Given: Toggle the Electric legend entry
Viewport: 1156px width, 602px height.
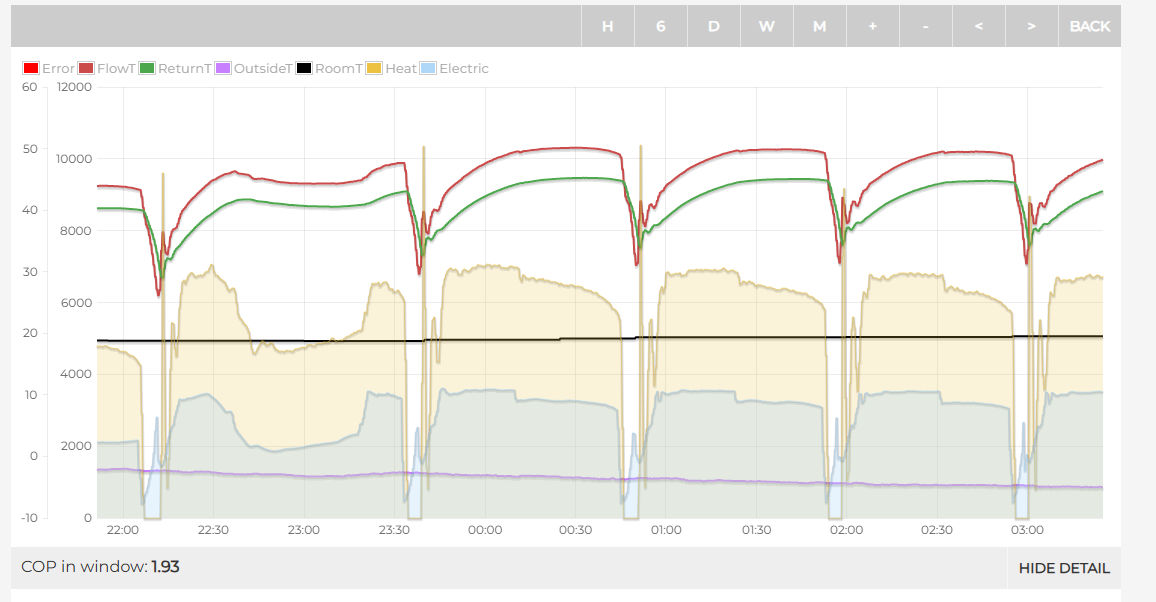Looking at the screenshot, I should 463,69.
